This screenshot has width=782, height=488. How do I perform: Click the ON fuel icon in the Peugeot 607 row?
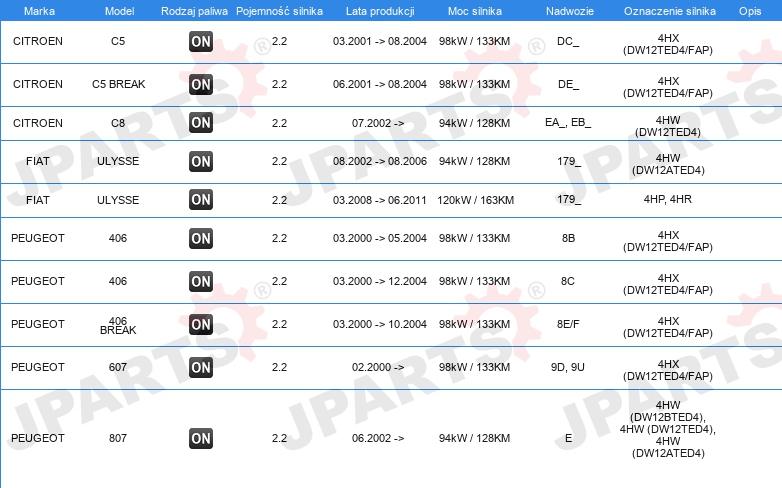click(201, 367)
